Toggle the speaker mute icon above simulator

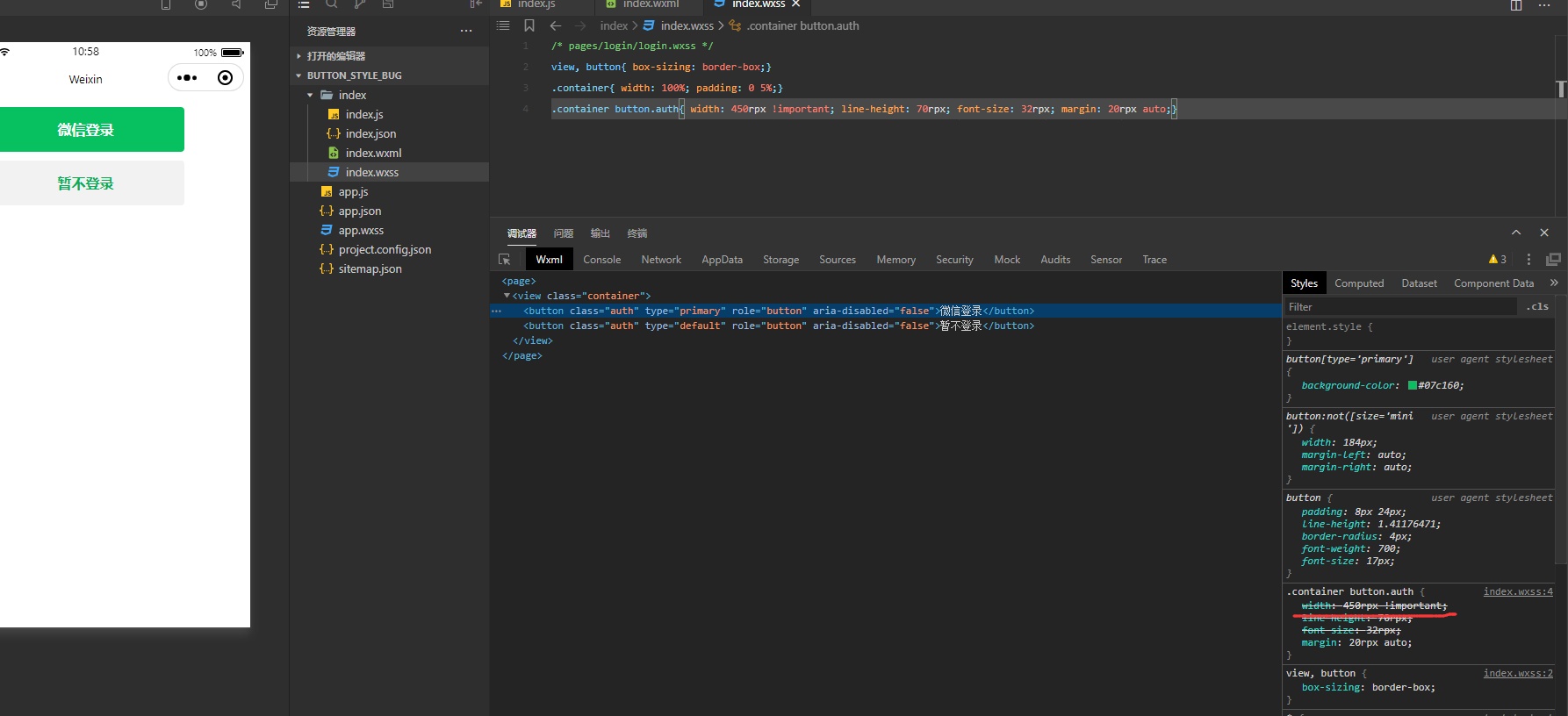[x=236, y=4]
